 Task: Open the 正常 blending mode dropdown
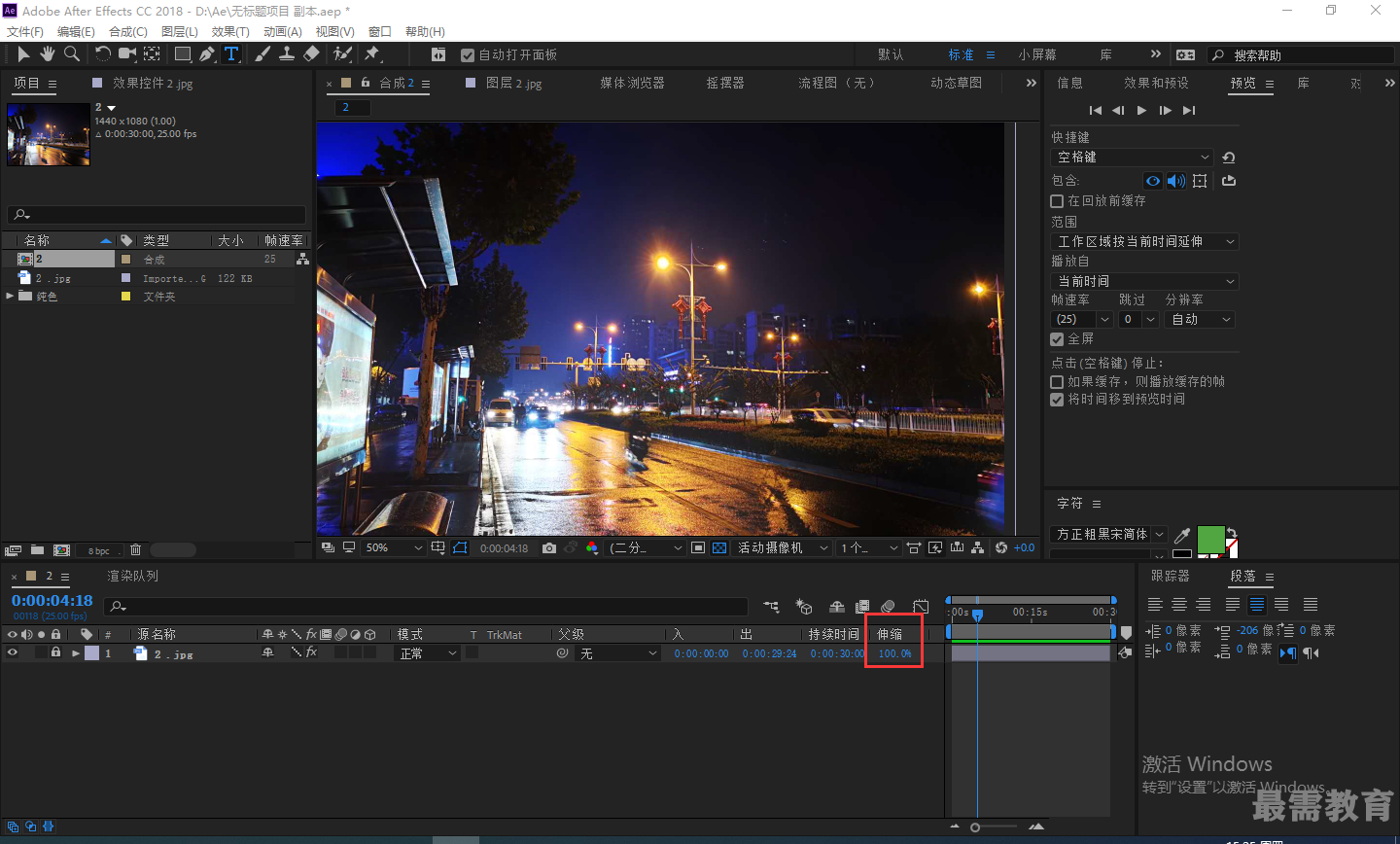pyautogui.click(x=428, y=653)
